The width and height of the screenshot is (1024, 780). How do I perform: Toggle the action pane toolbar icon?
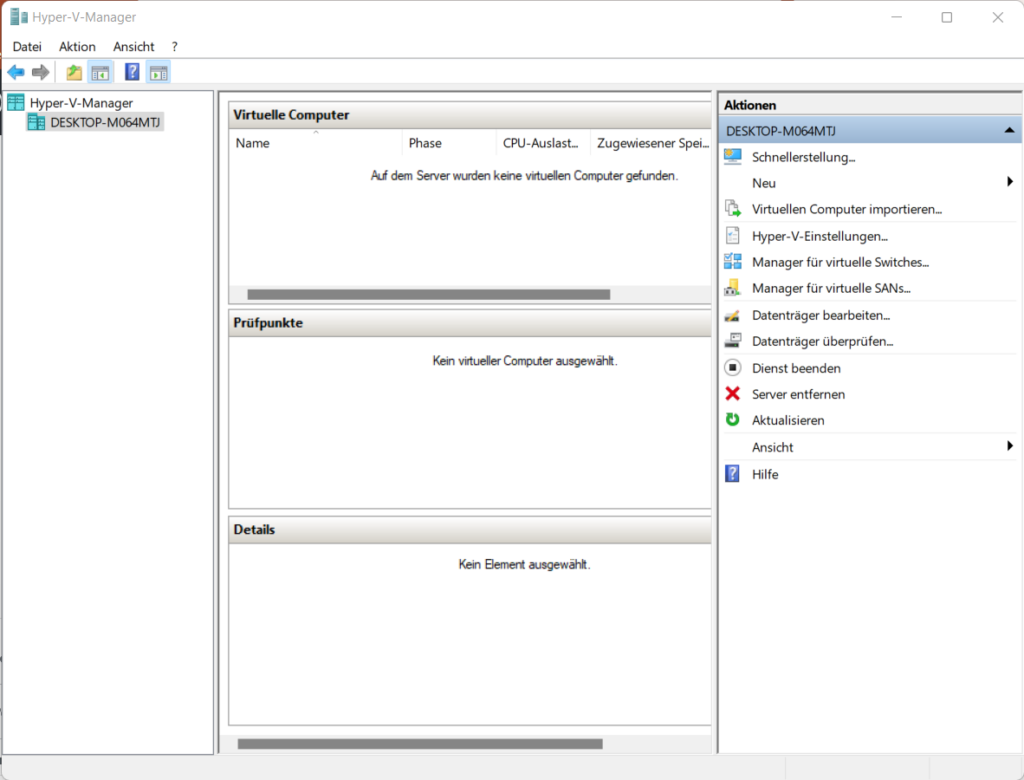click(159, 72)
